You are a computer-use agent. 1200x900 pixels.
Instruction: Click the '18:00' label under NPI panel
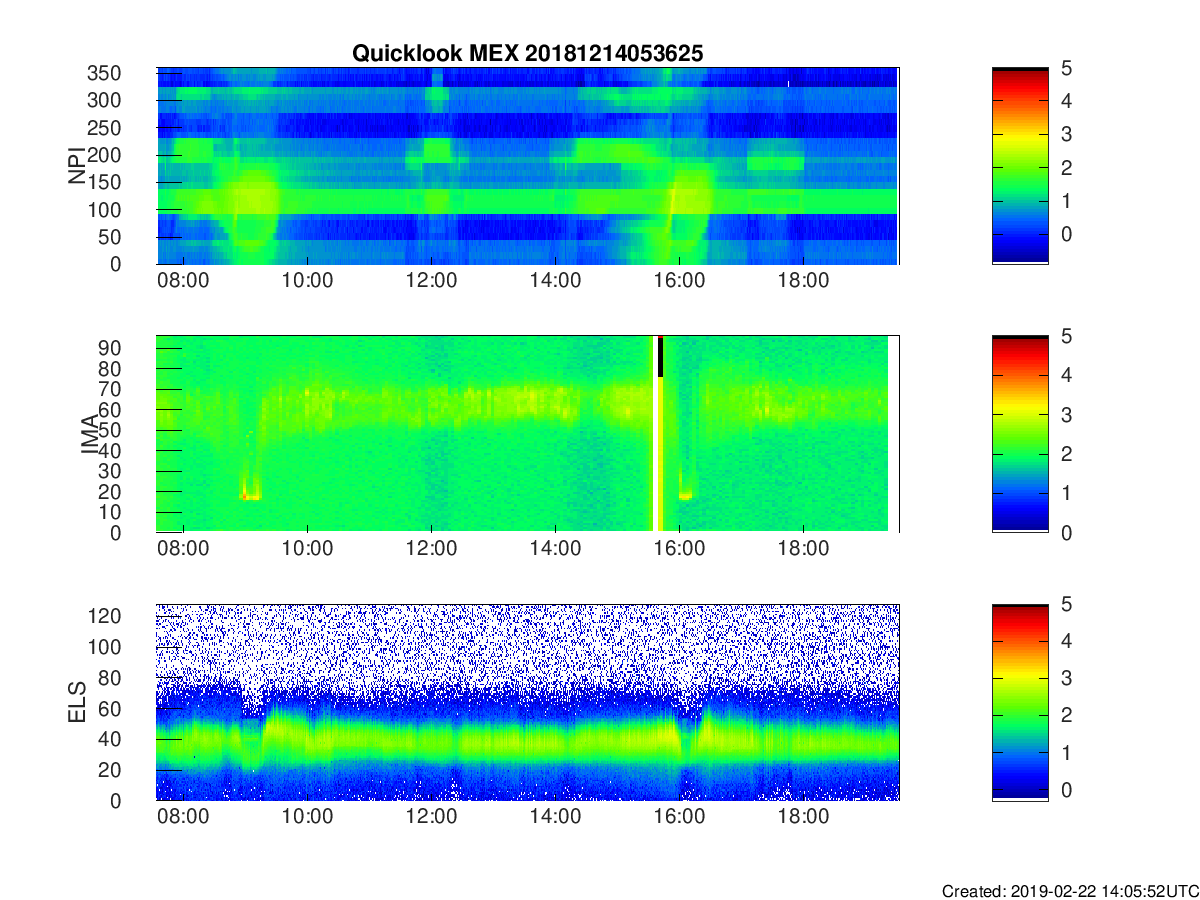pyautogui.click(x=803, y=281)
